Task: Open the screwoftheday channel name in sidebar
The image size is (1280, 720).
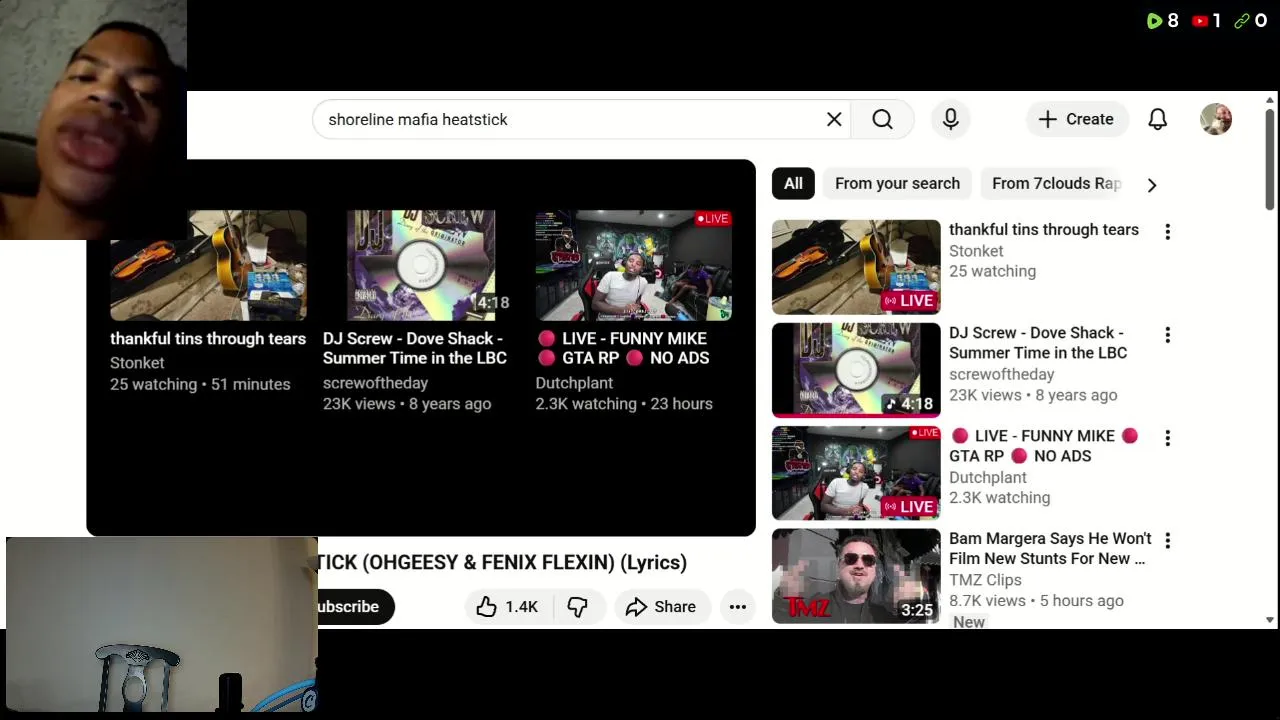Action: [1002, 374]
